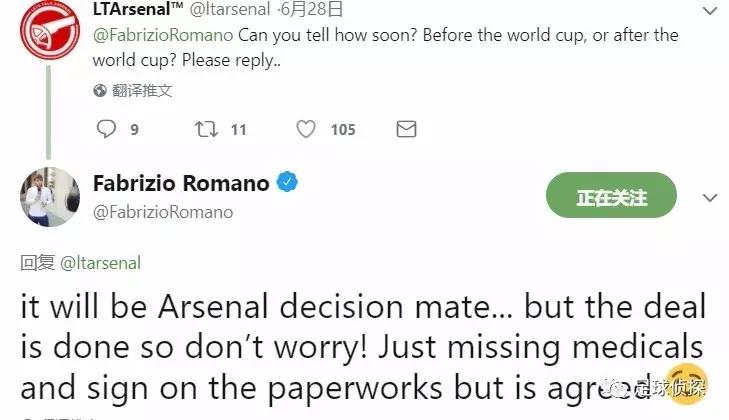The width and height of the screenshot is (729, 420).
Task: Click the Fabrizio Romano display name
Action: click(181, 183)
